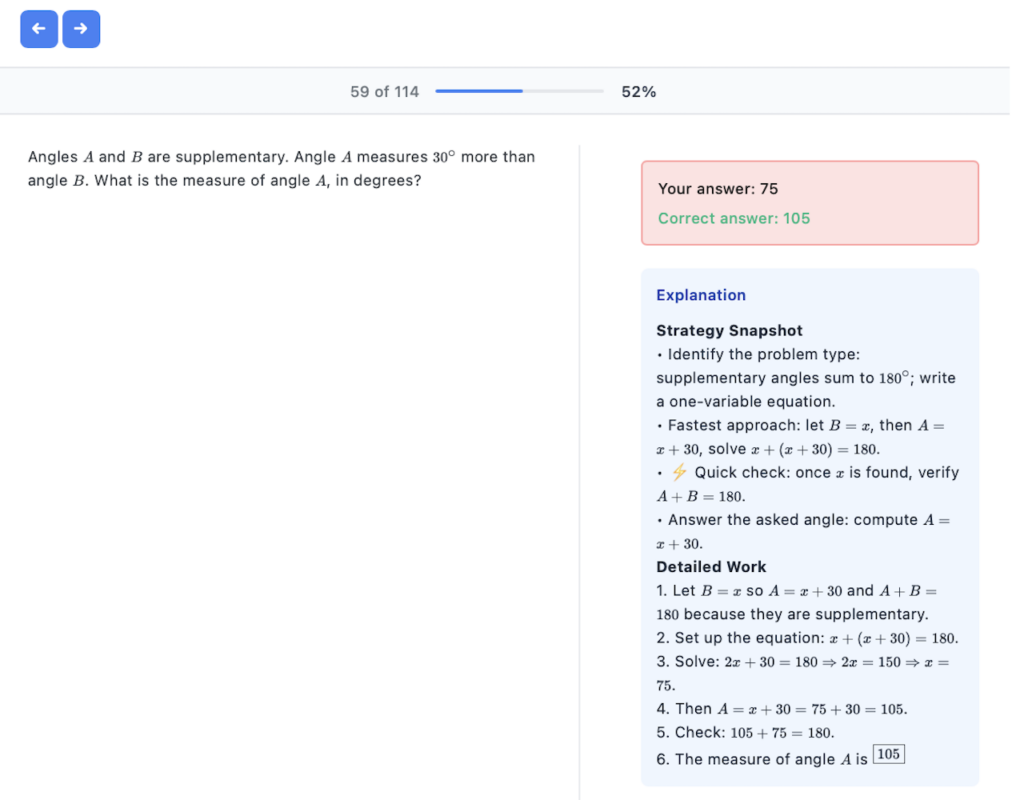Click 'Your answer: 75' text
The height and width of the screenshot is (800, 1024).
(717, 189)
